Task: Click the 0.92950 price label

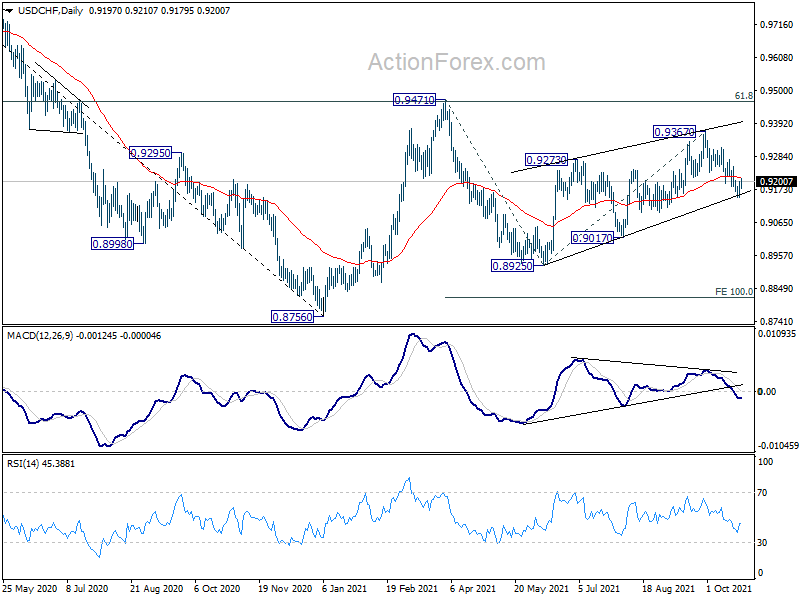Action: click(150, 153)
